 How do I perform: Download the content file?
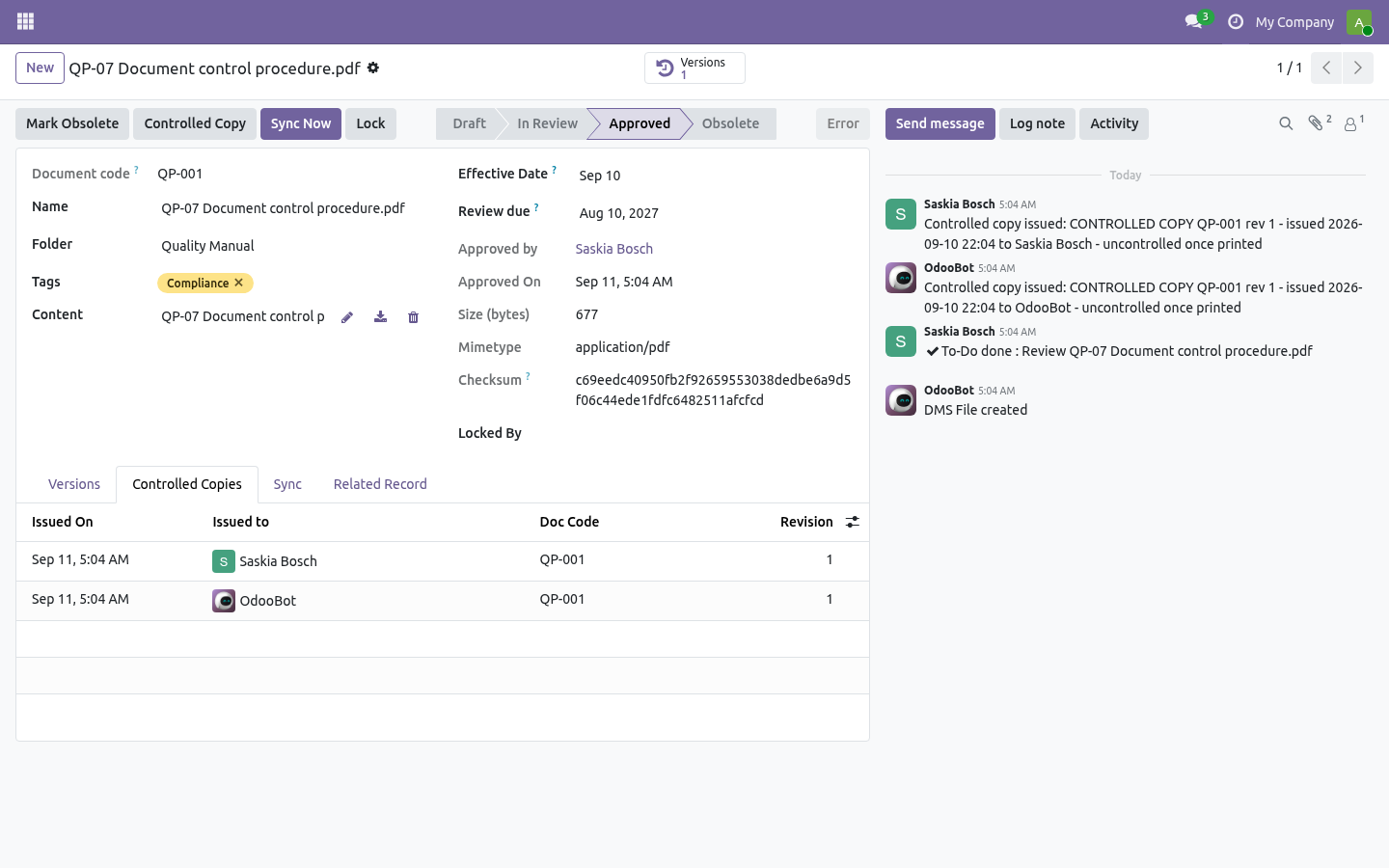(381, 316)
